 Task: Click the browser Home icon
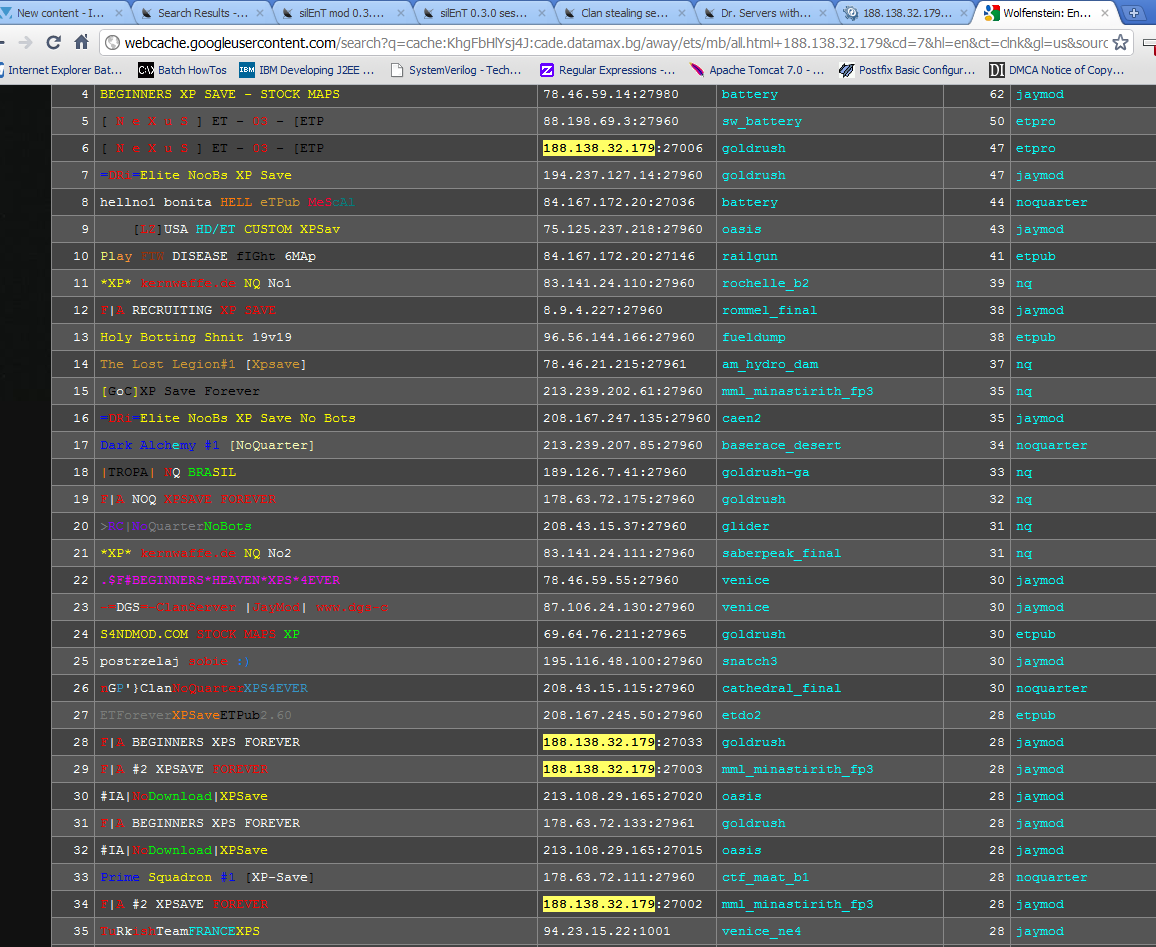coord(81,43)
